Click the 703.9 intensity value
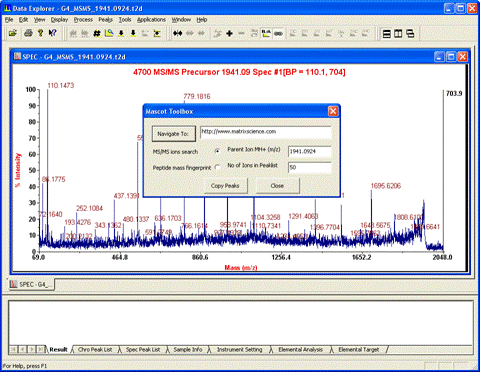480x372 pixels. (x=454, y=93)
